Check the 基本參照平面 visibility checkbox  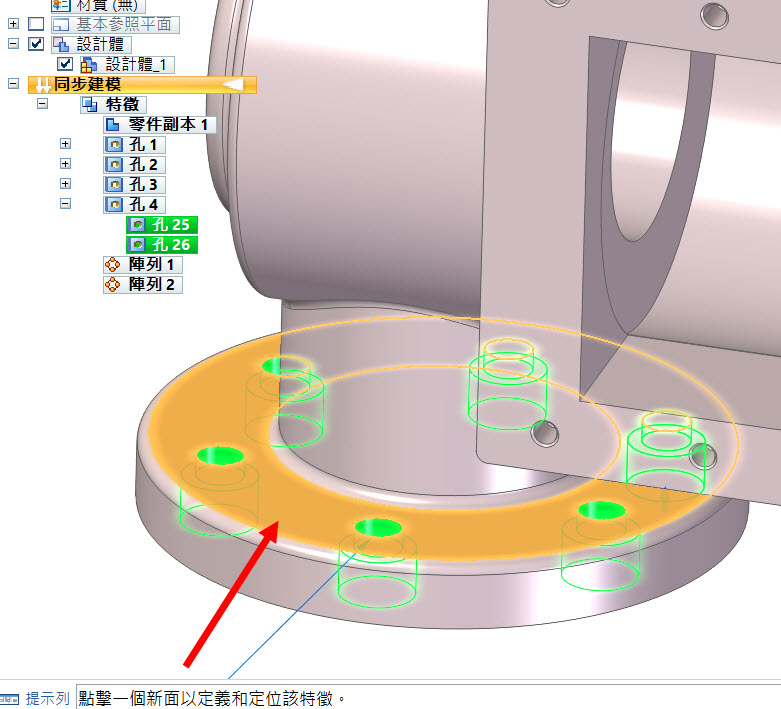(x=36, y=24)
